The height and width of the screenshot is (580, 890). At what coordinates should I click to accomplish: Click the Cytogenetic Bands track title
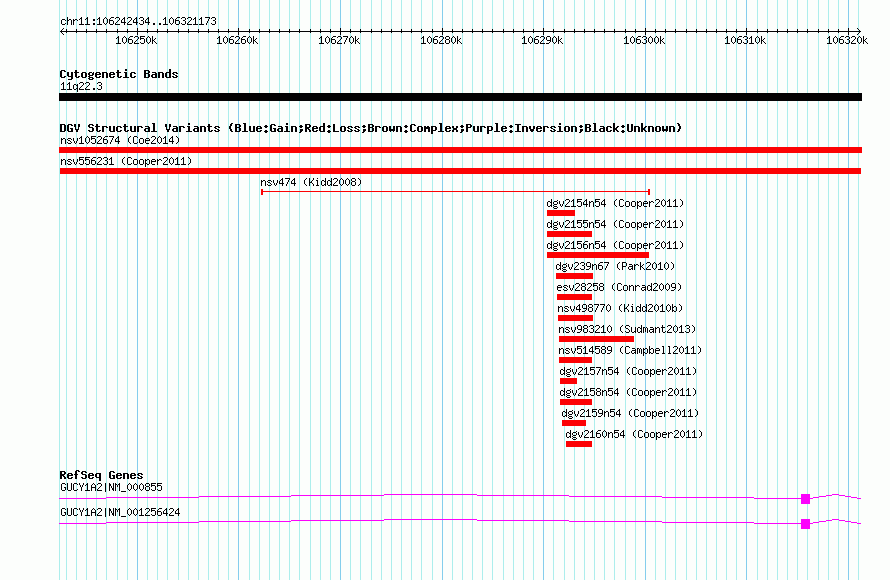(119, 74)
